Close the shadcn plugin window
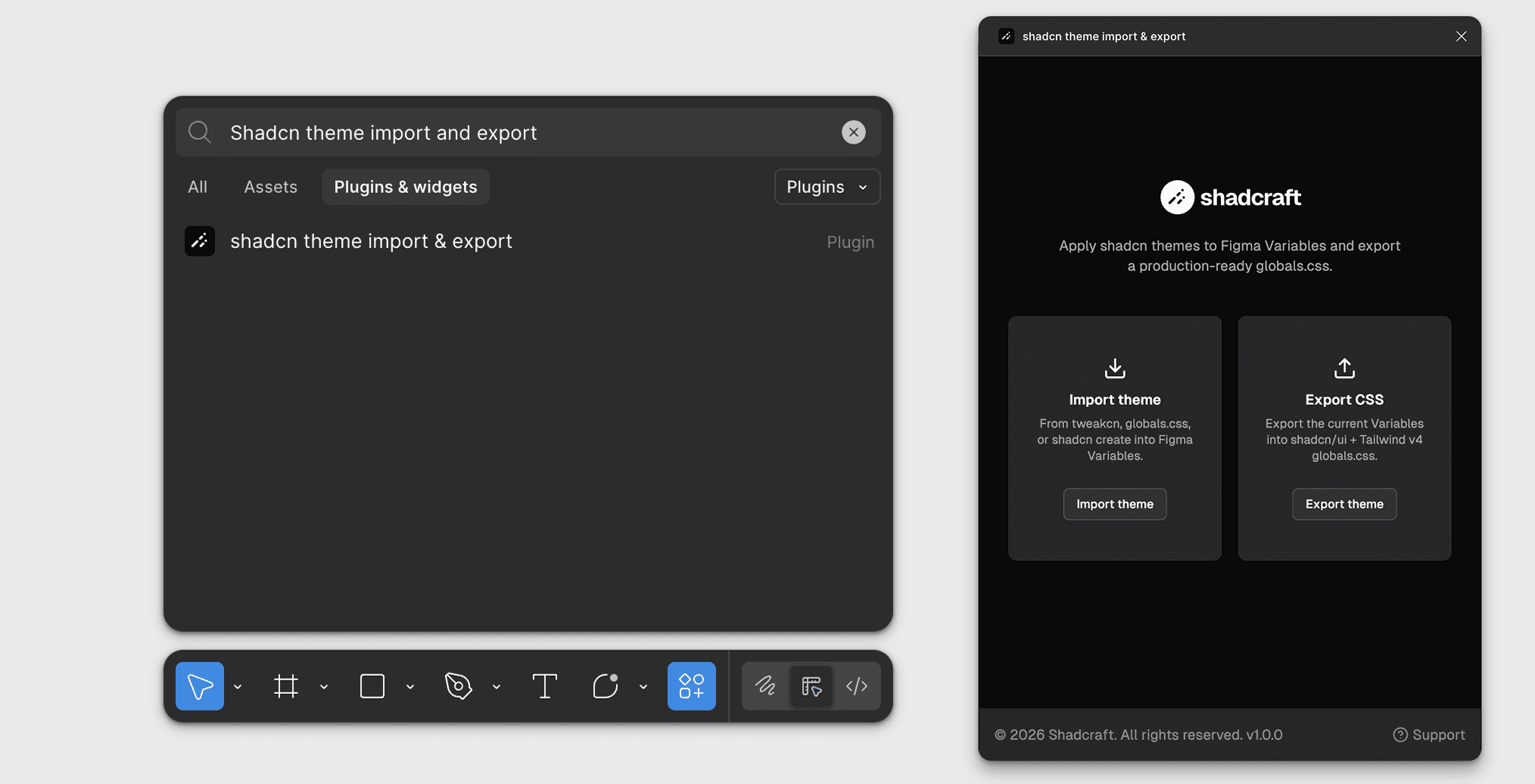Viewport: 1535px width, 784px height. 1461,36
